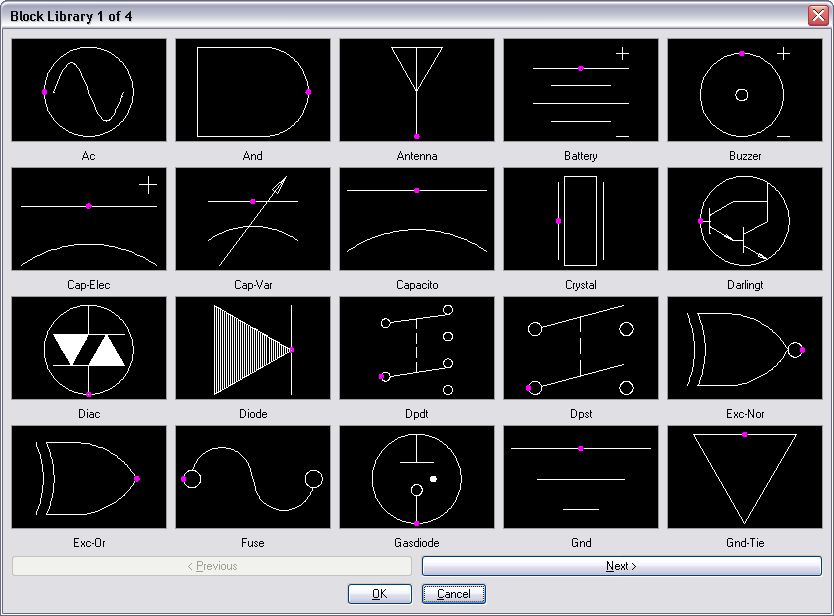Screen dimensions: 834x616
Task: Pick the Antenna block thumbnail
Action: pyautogui.click(x=417, y=91)
